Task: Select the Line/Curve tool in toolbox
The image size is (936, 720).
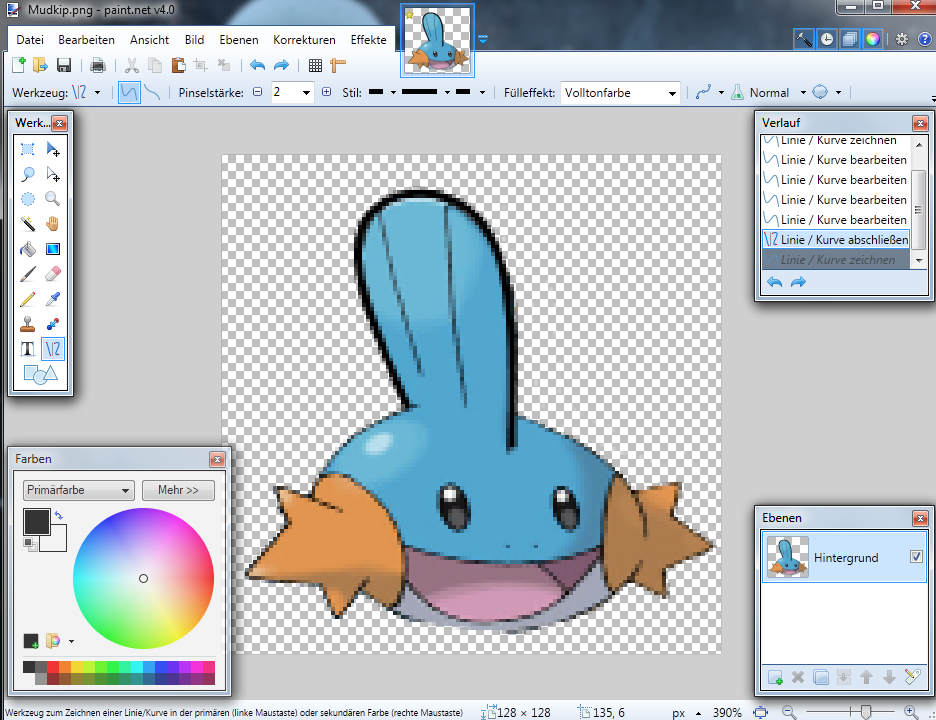Action: [53, 349]
